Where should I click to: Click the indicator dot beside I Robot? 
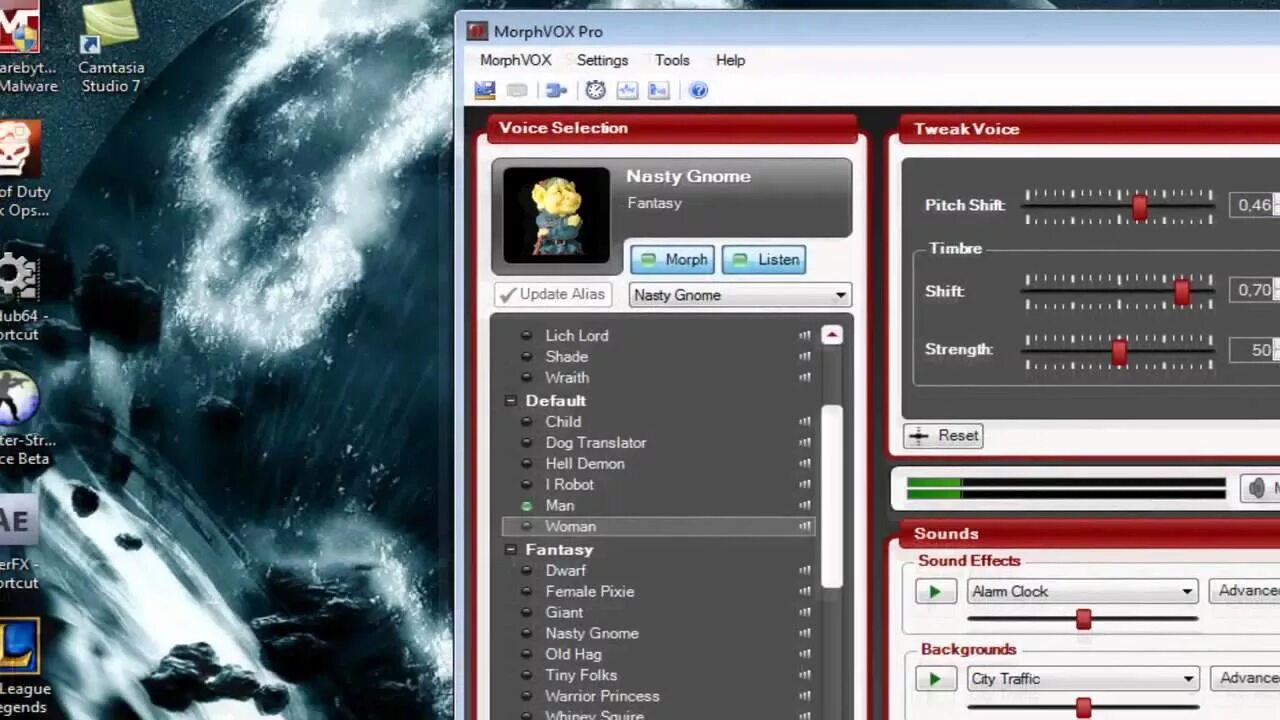[527, 485]
